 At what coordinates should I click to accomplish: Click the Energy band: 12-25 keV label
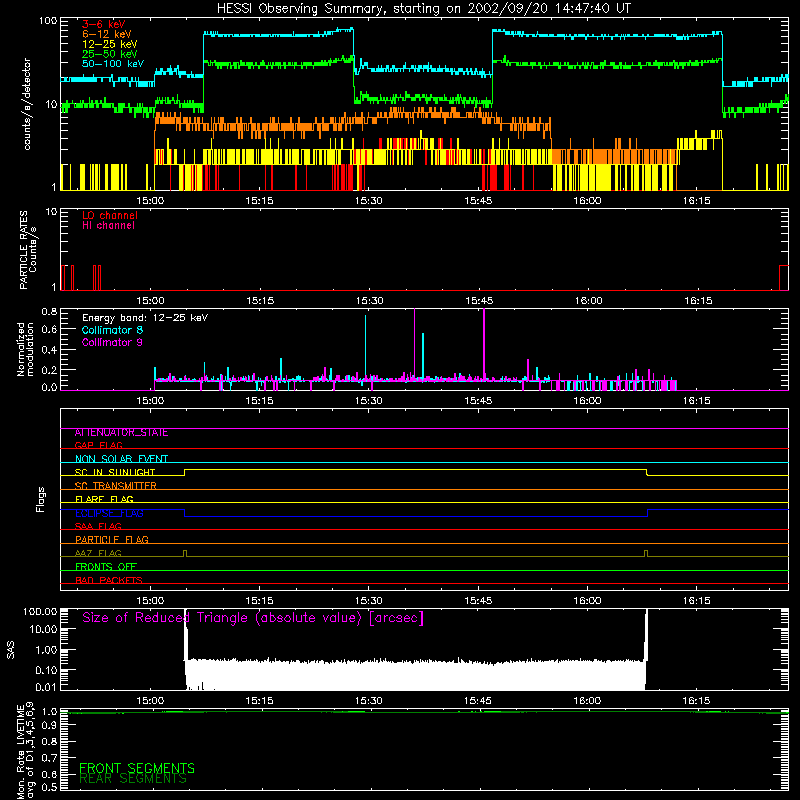[x=145, y=318]
